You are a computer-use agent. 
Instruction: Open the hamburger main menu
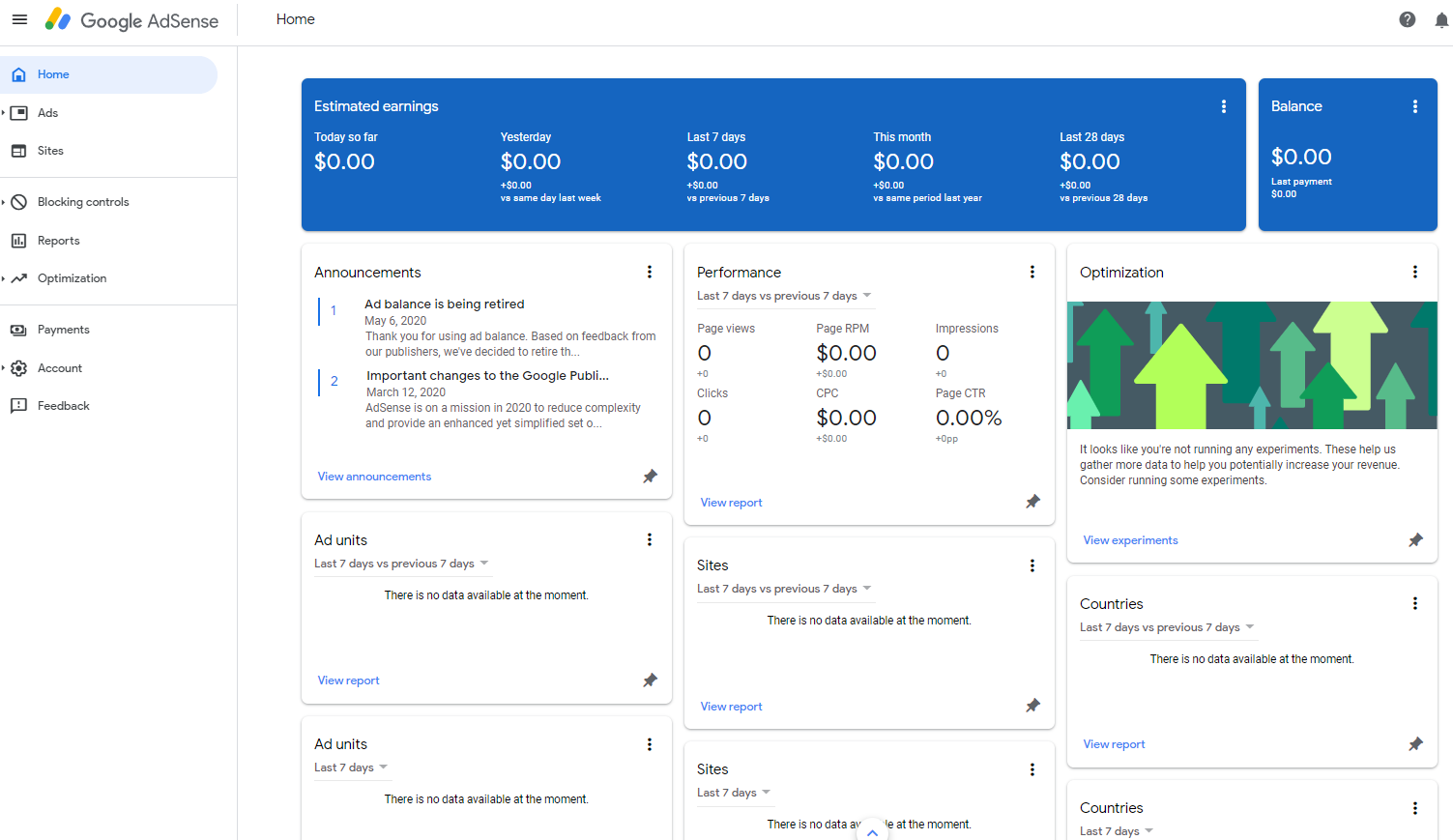tap(19, 19)
